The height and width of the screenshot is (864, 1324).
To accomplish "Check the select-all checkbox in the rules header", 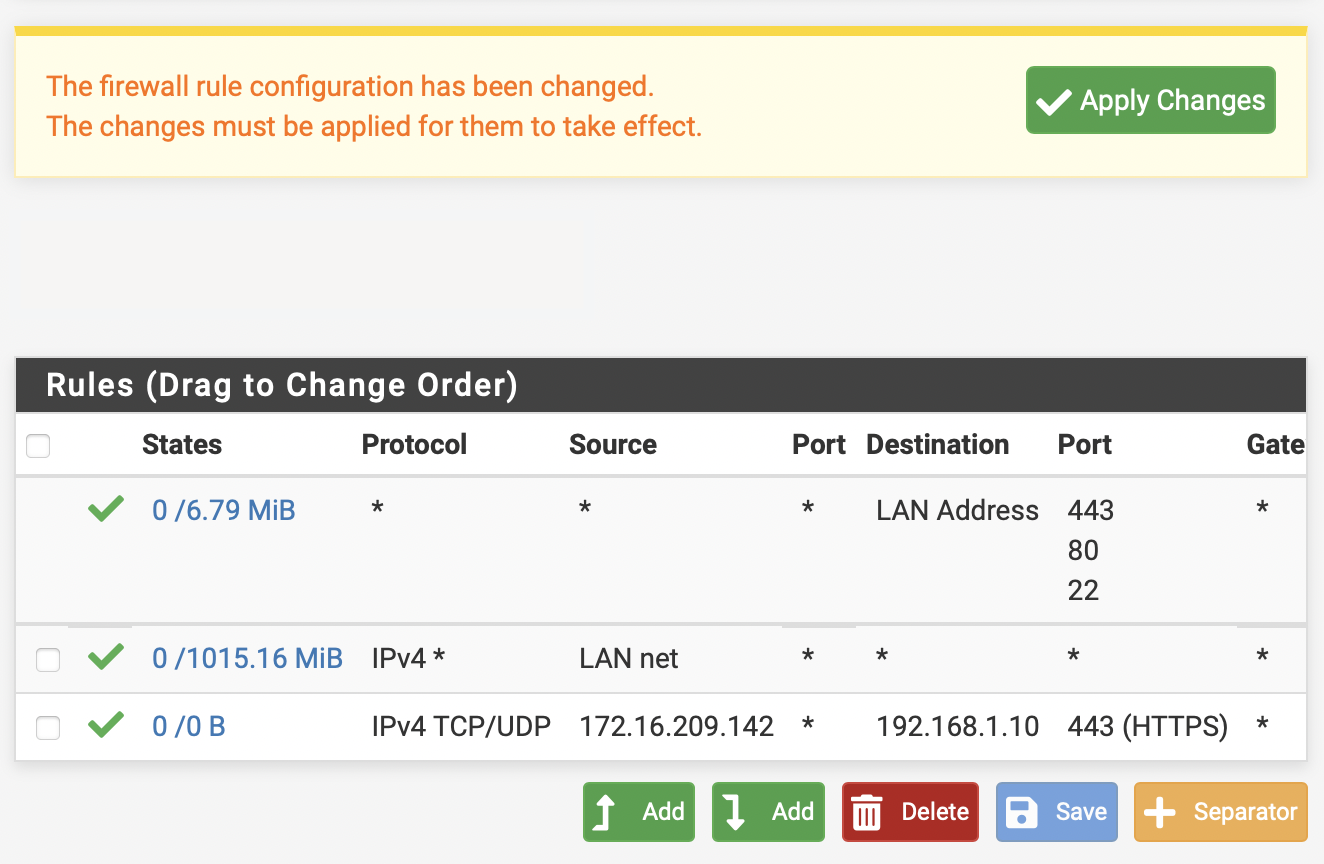I will click(x=38, y=446).
